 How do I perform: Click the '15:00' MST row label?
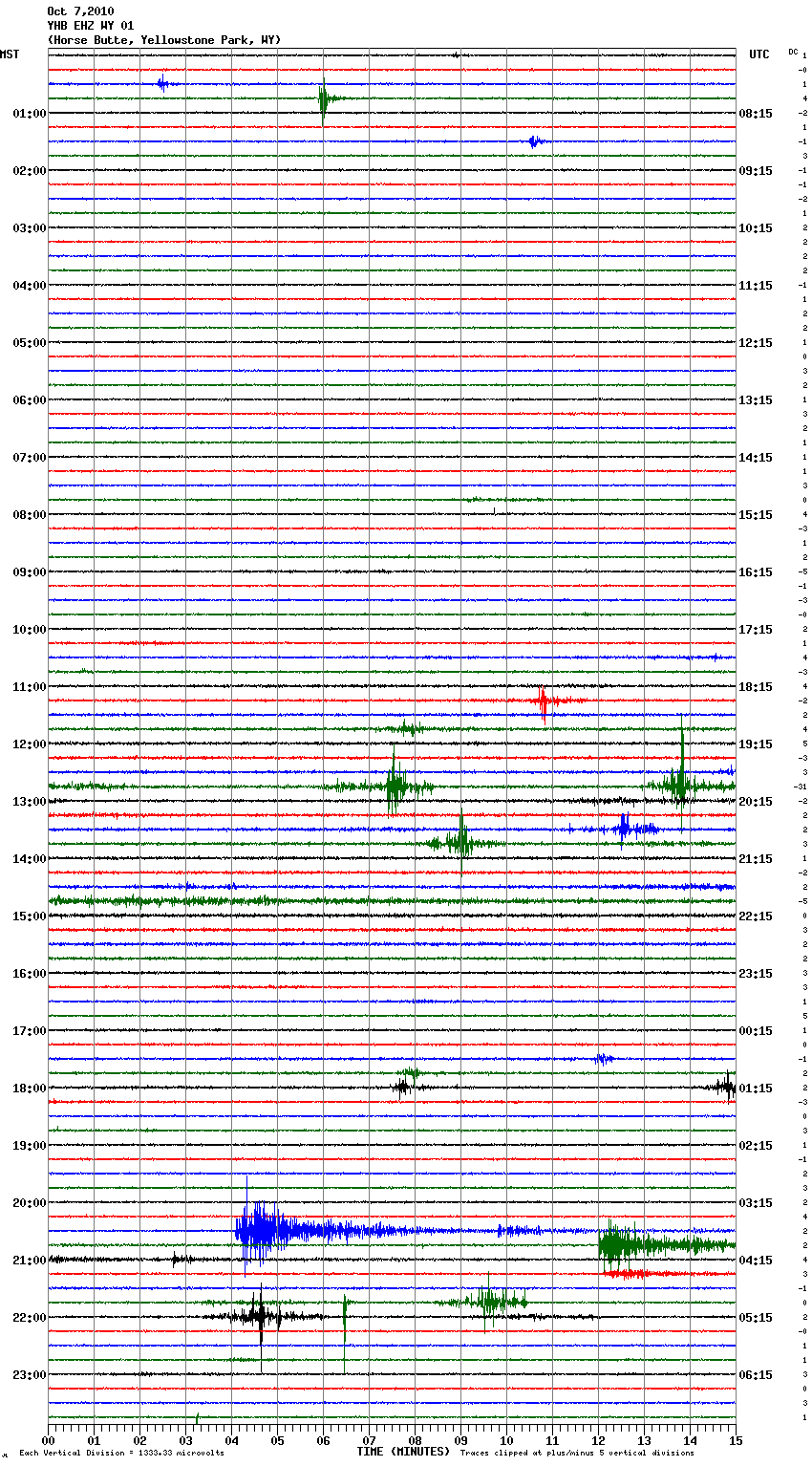coord(30,916)
